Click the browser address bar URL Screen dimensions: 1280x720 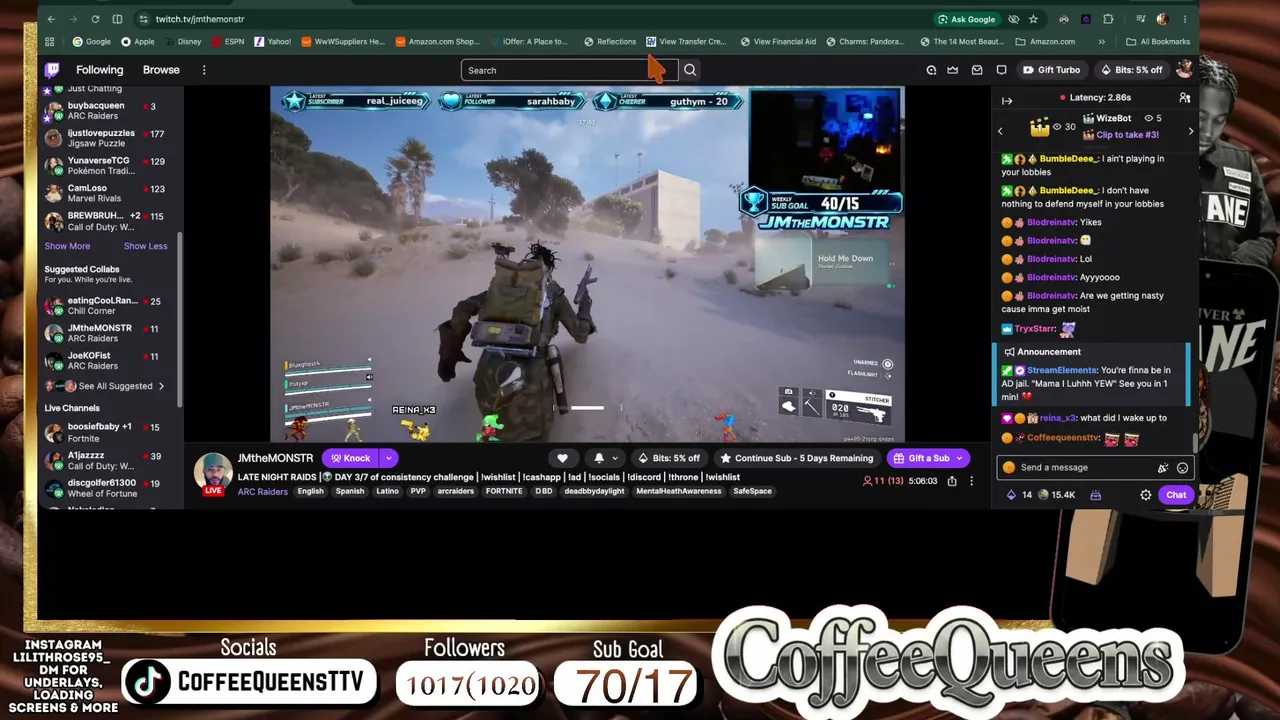[x=200, y=19]
